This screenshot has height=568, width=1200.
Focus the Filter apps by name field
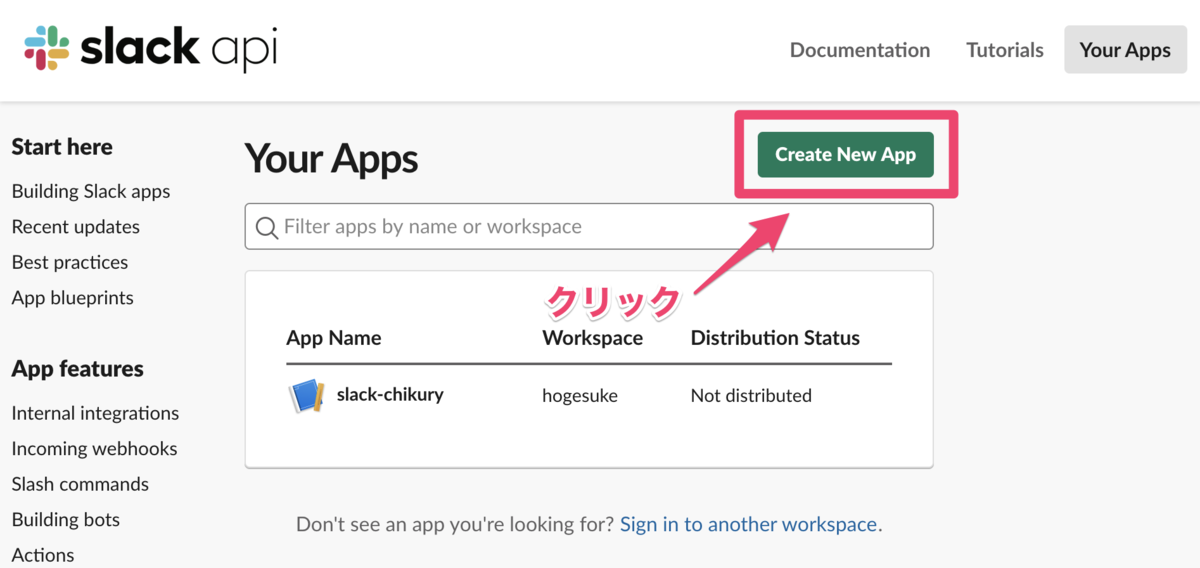click(x=589, y=227)
